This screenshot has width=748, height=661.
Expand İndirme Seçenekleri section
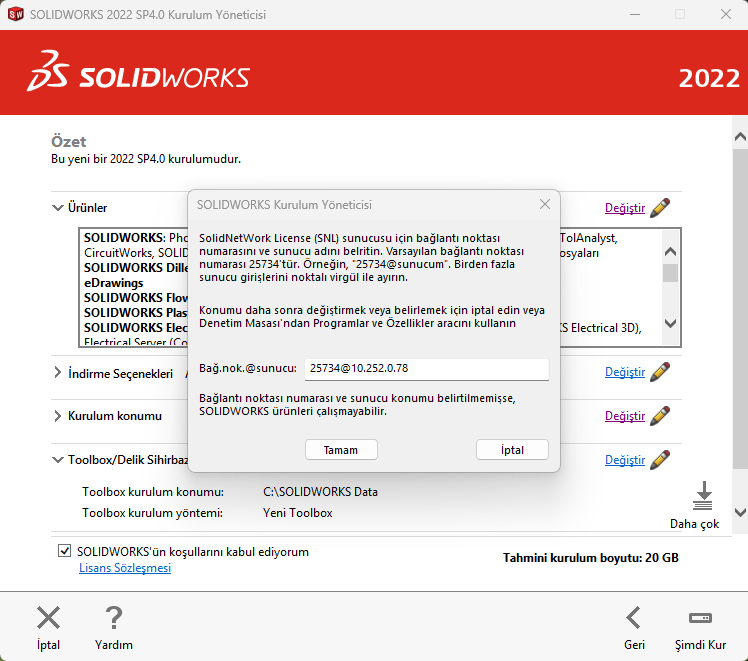click(58, 372)
